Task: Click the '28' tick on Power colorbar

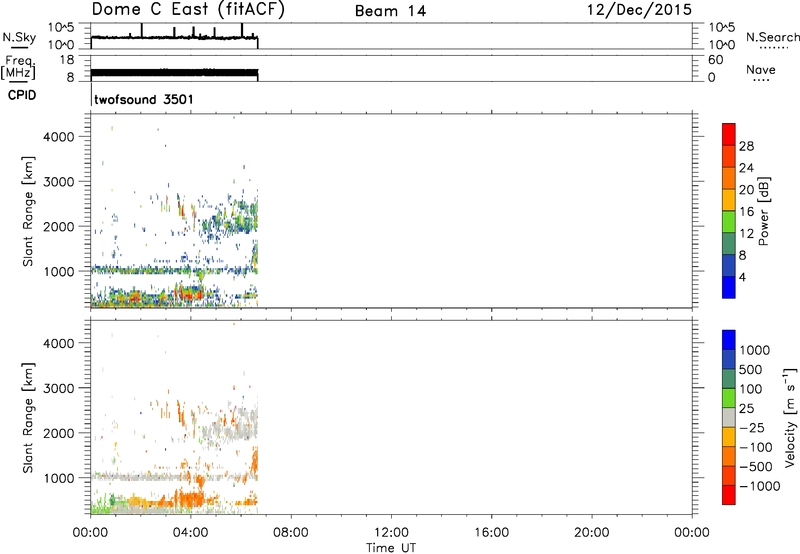Action: point(746,146)
